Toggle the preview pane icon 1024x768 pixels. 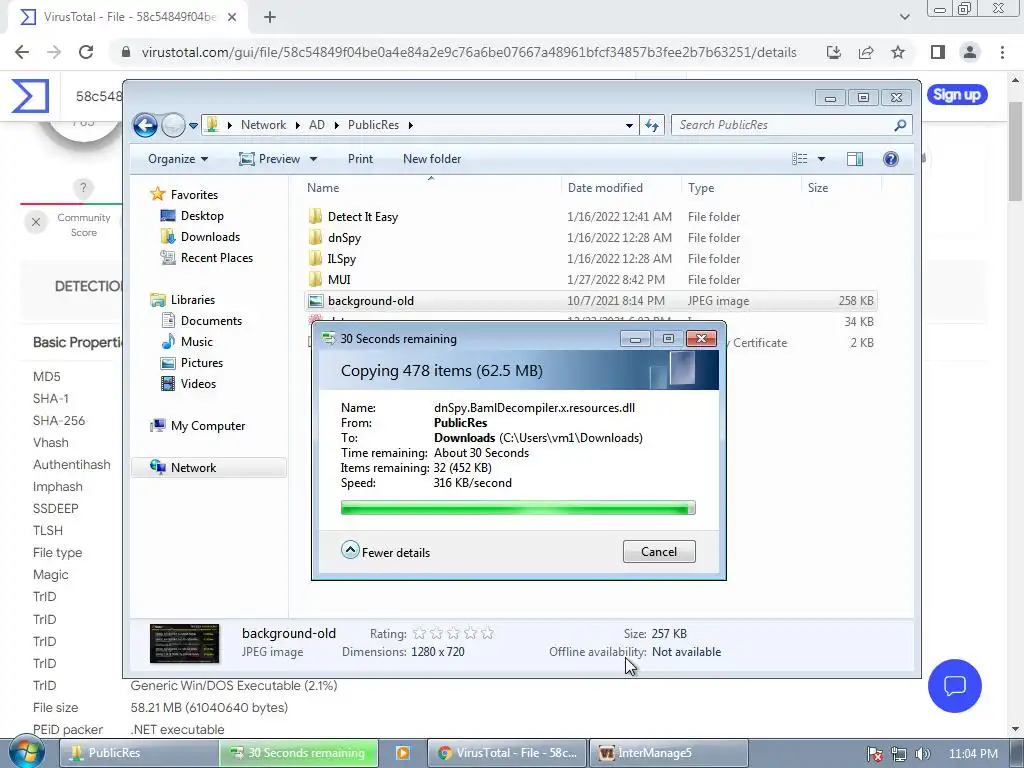pyautogui.click(x=855, y=159)
